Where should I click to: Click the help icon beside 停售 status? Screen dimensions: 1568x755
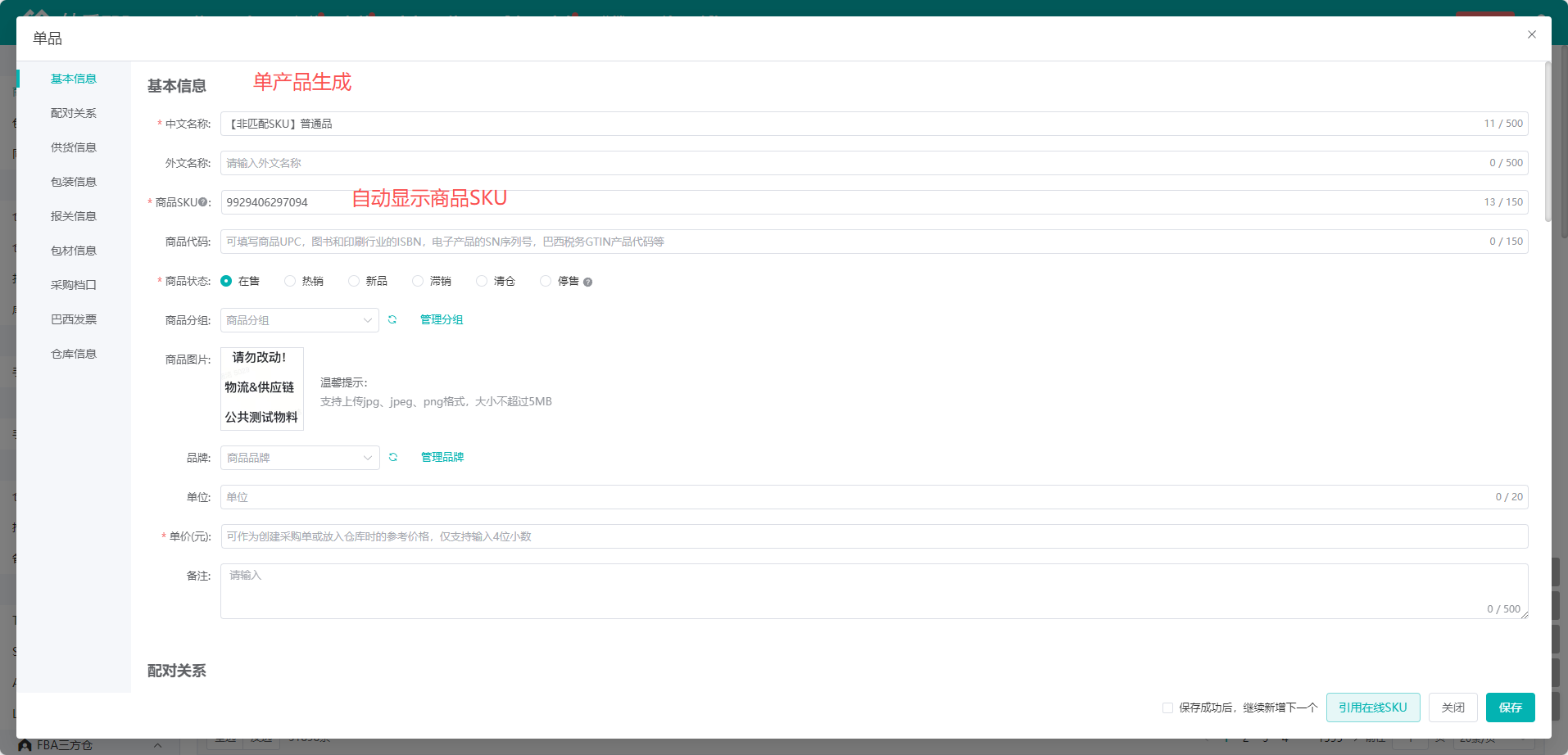587,283
